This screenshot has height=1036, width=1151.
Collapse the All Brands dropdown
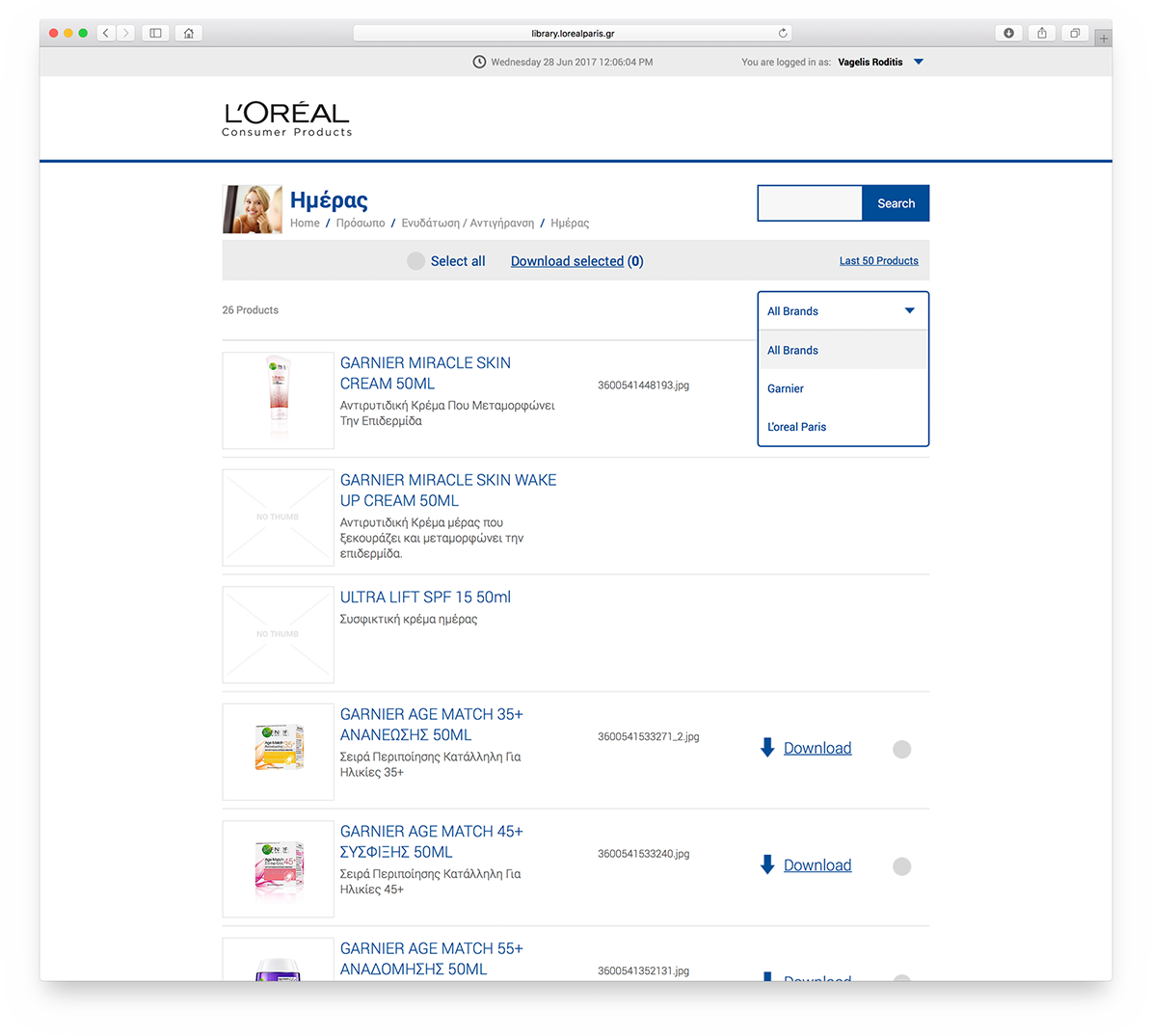843,311
